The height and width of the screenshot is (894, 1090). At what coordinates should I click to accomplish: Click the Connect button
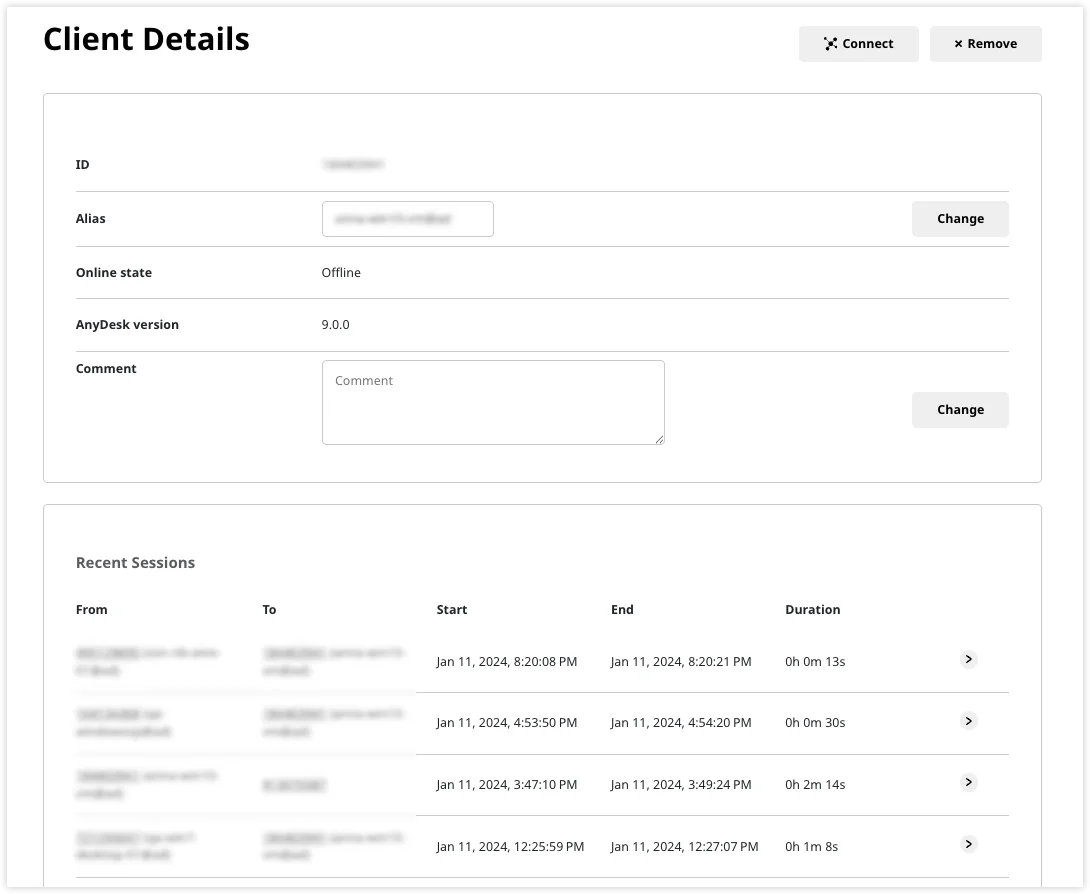coord(859,44)
